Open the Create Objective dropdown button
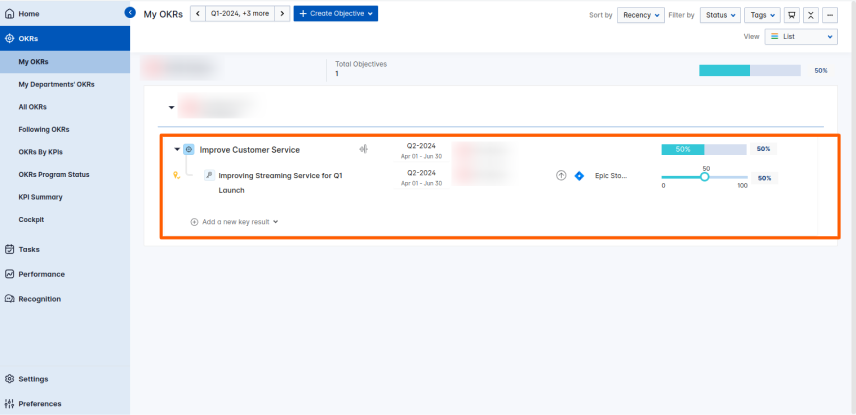856x415 pixels. pyautogui.click(x=336, y=14)
